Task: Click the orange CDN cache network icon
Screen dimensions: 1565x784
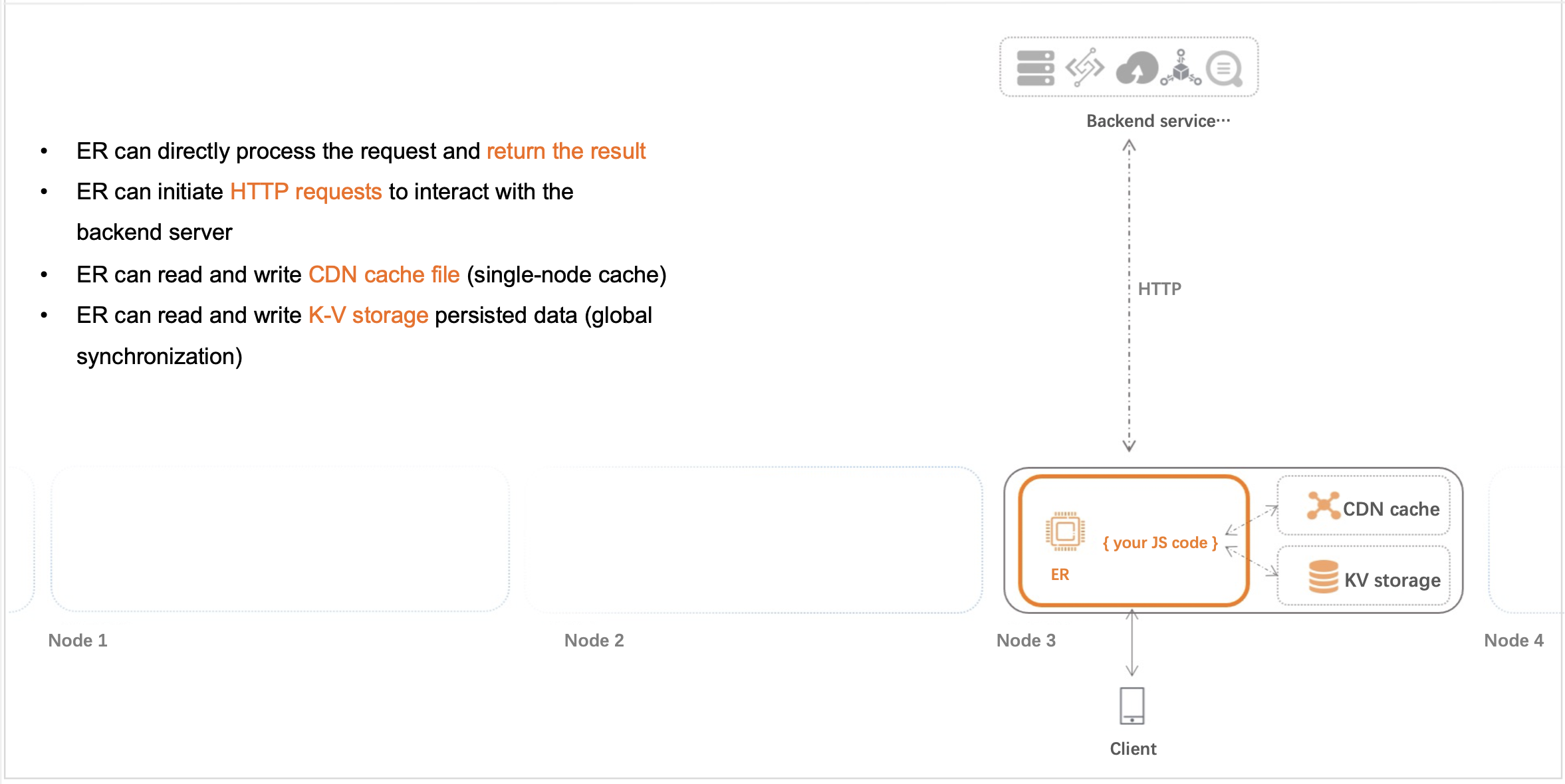Action: (1323, 506)
